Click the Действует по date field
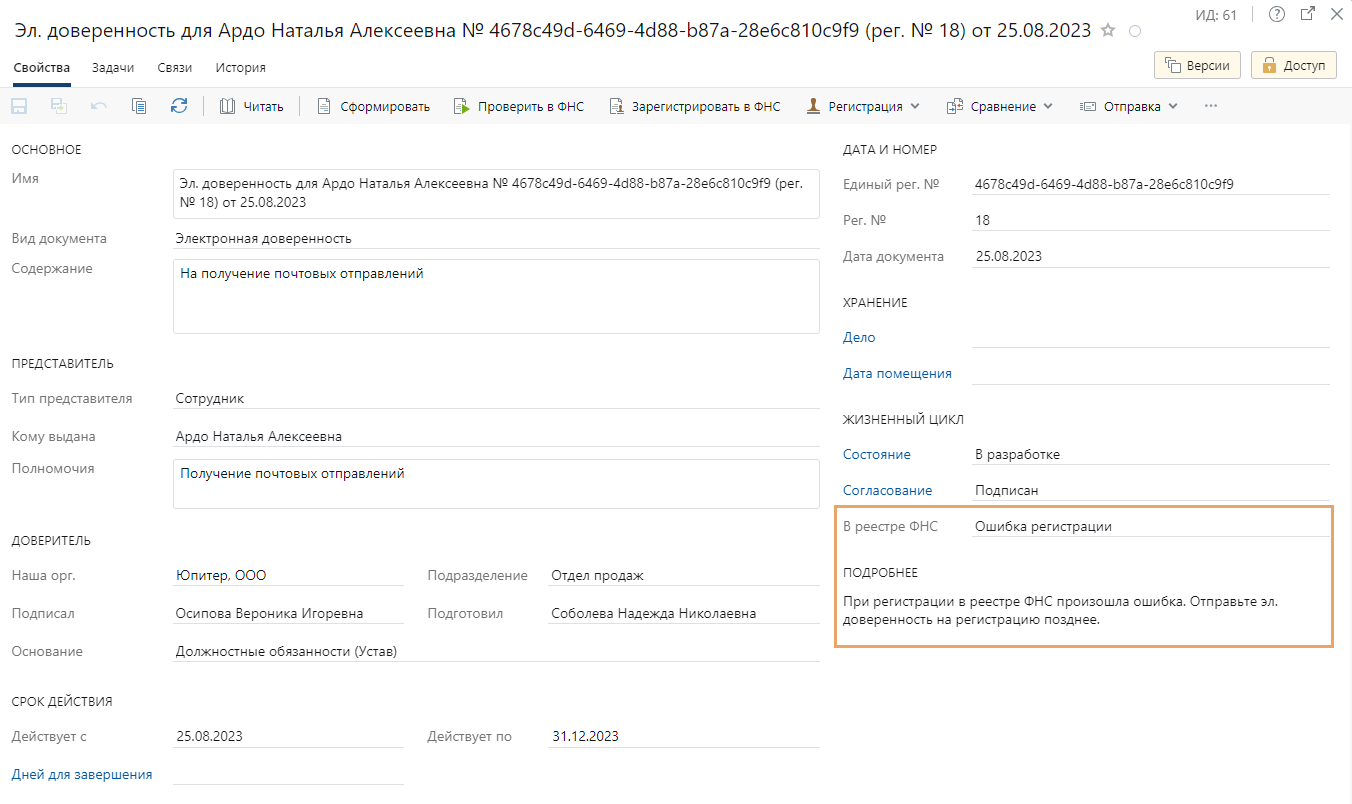The height and width of the screenshot is (804, 1352). [684, 736]
